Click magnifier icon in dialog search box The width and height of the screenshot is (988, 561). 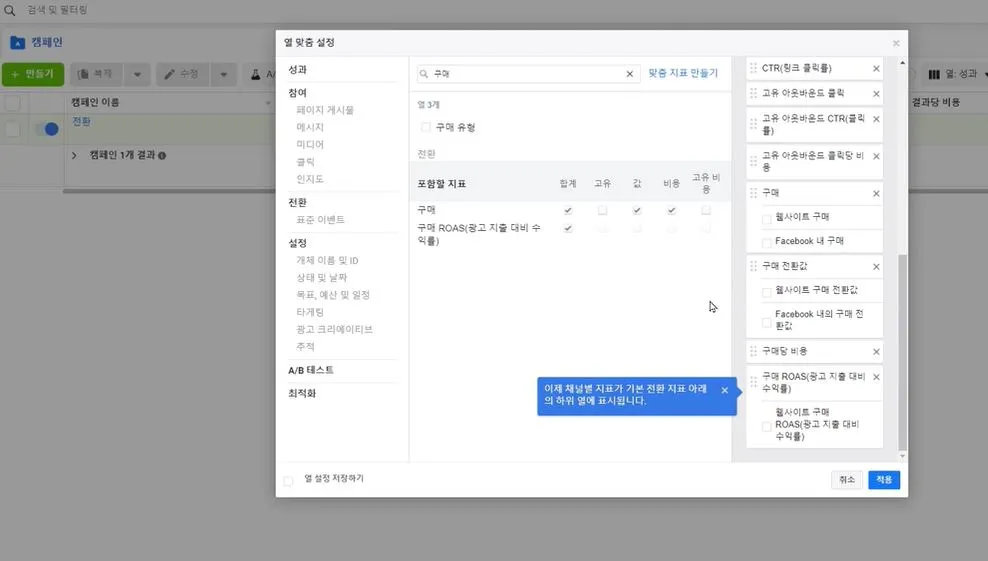(x=424, y=74)
